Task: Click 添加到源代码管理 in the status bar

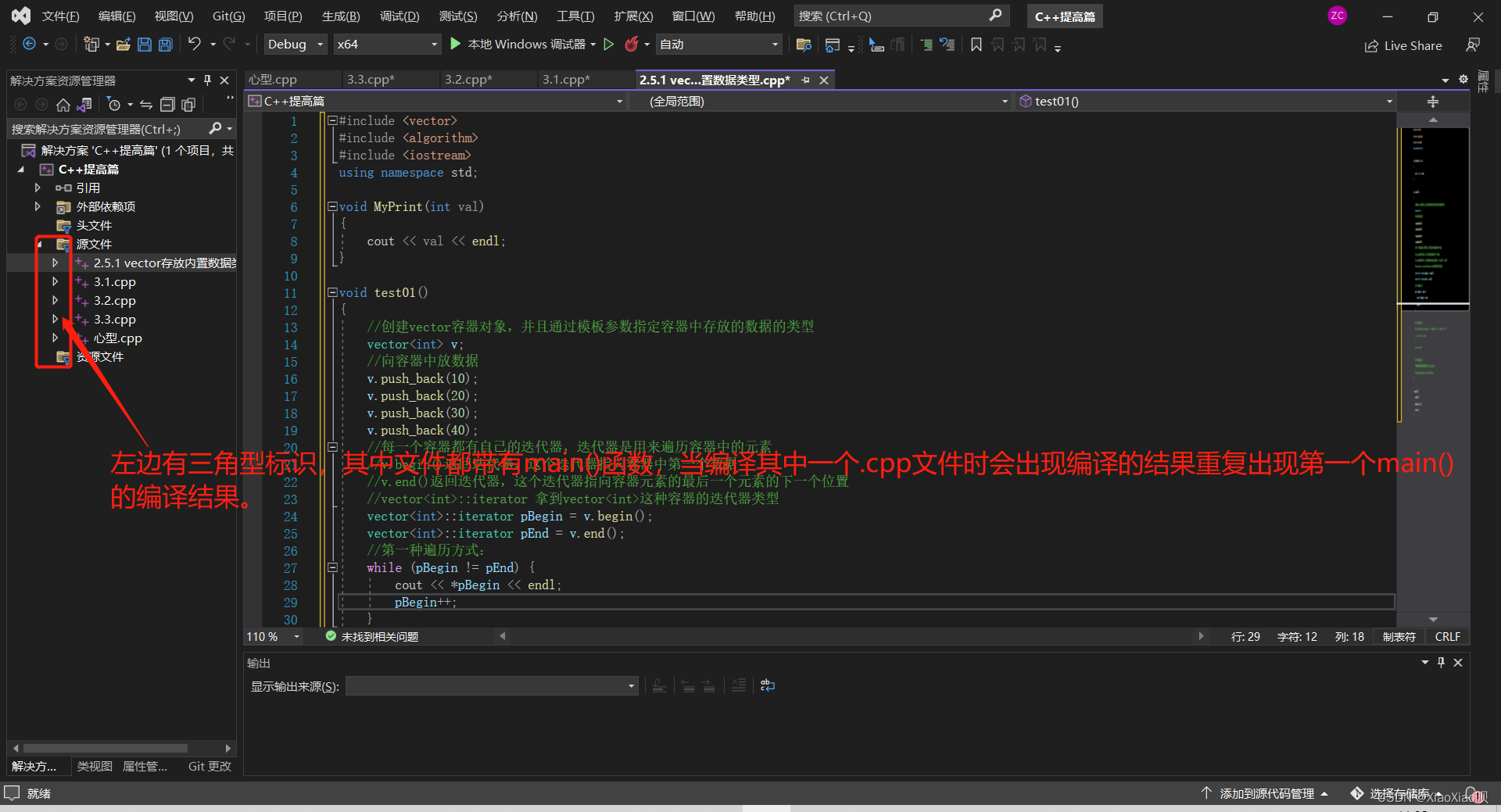Action: (1266, 793)
